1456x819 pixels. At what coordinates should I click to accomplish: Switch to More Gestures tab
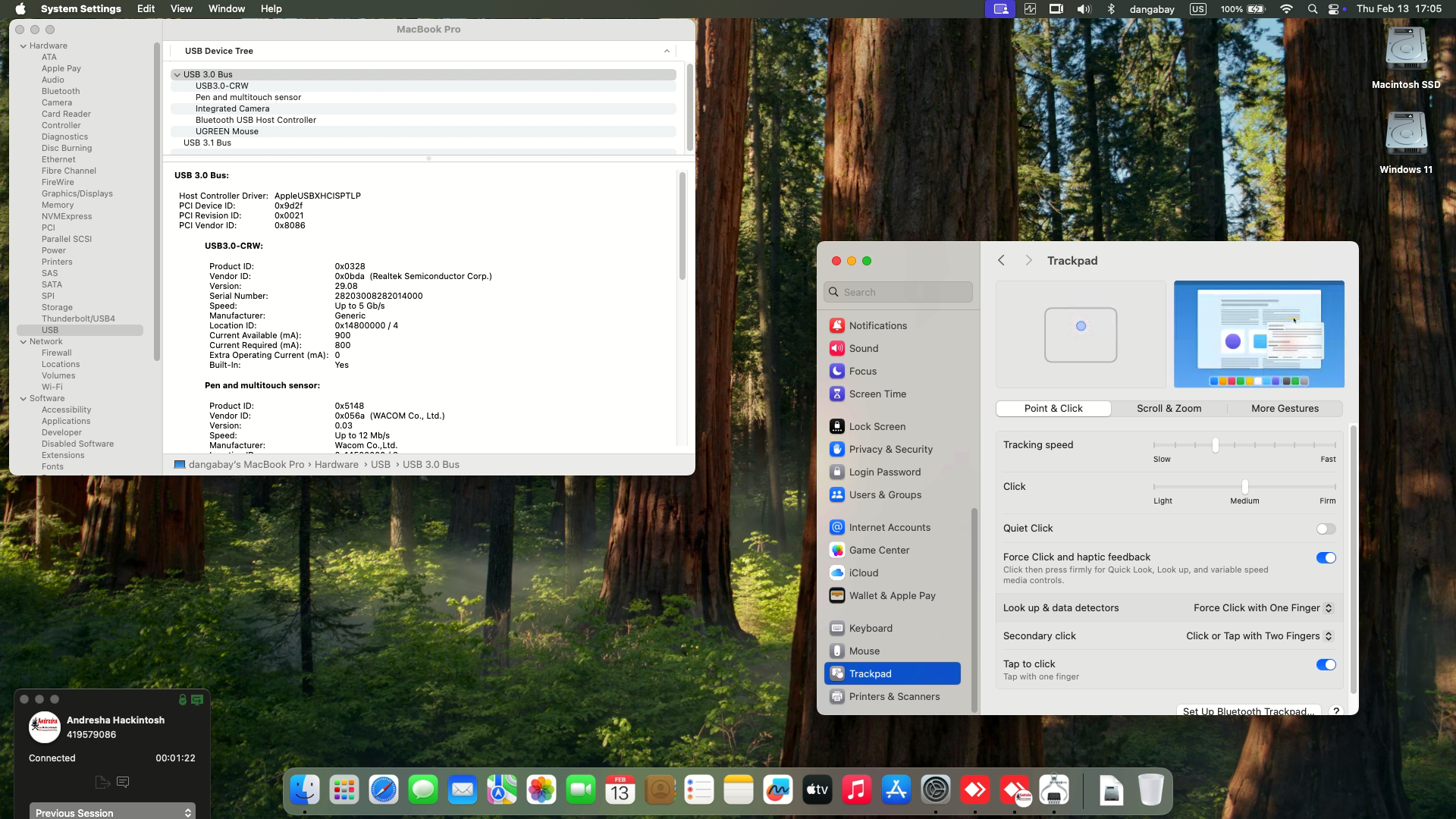tap(1285, 408)
